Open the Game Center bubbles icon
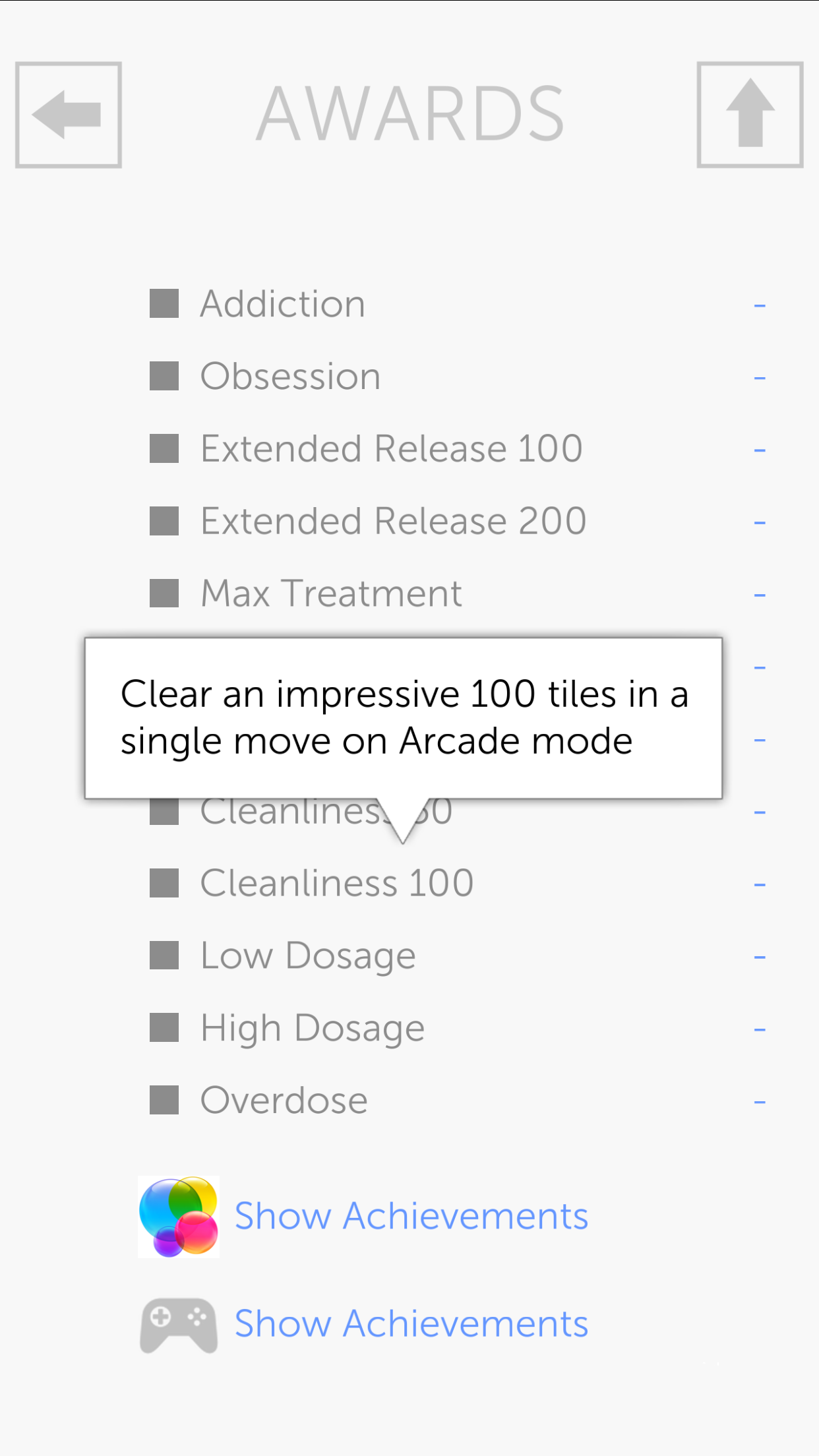 pos(179,1217)
